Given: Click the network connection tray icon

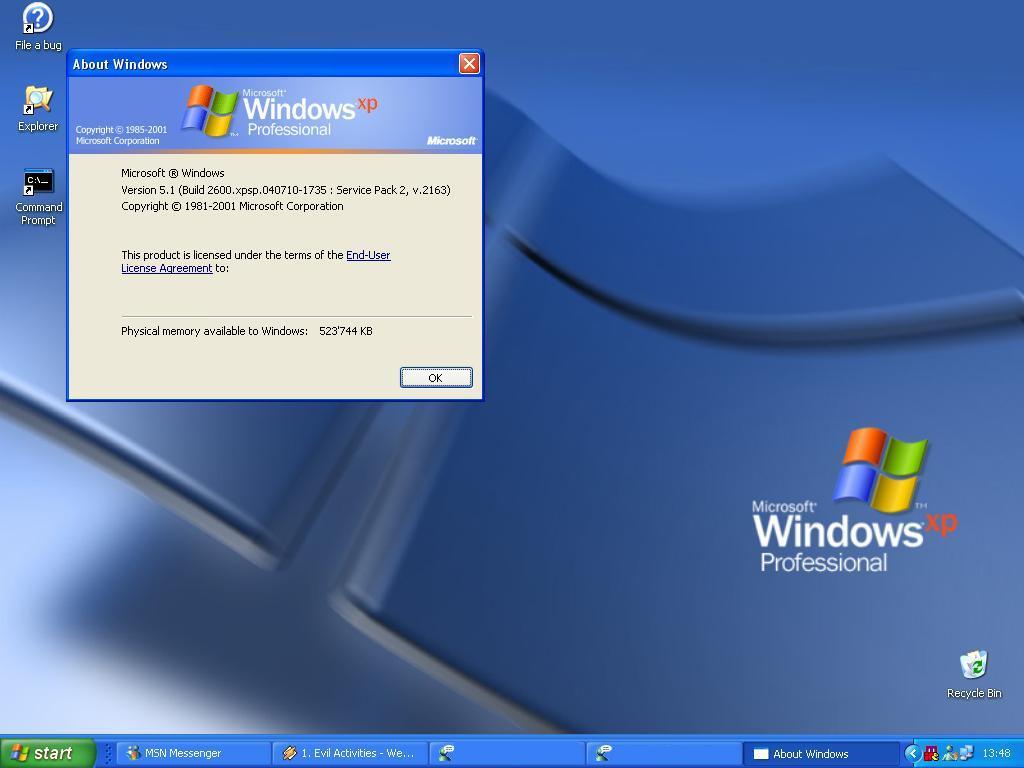Looking at the screenshot, I should [967, 754].
